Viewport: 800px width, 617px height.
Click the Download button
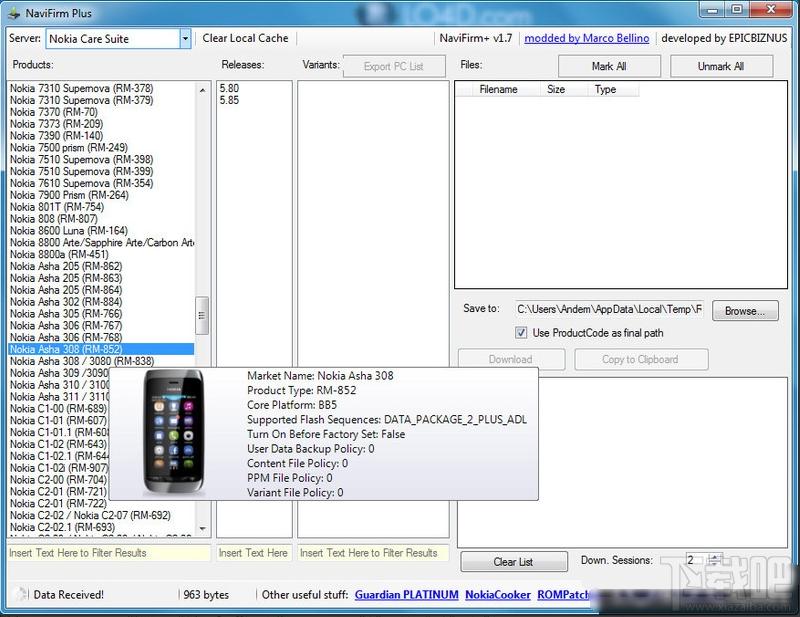511,359
